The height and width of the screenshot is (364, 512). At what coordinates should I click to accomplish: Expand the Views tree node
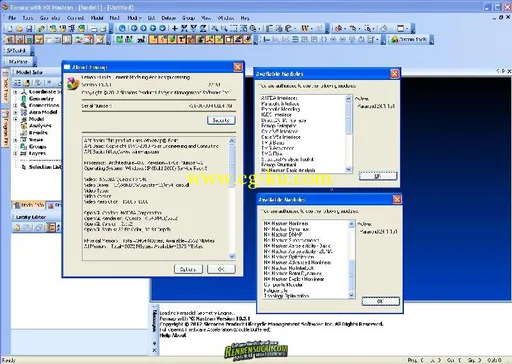click(15, 140)
